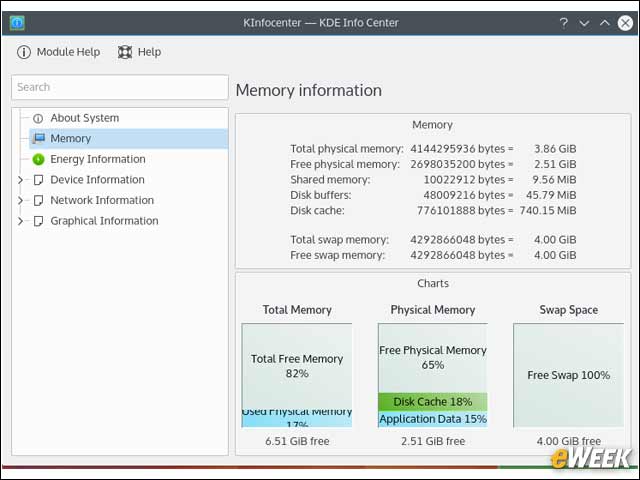Click the Memory monitor icon
This screenshot has height=480, width=640.
(x=39, y=138)
